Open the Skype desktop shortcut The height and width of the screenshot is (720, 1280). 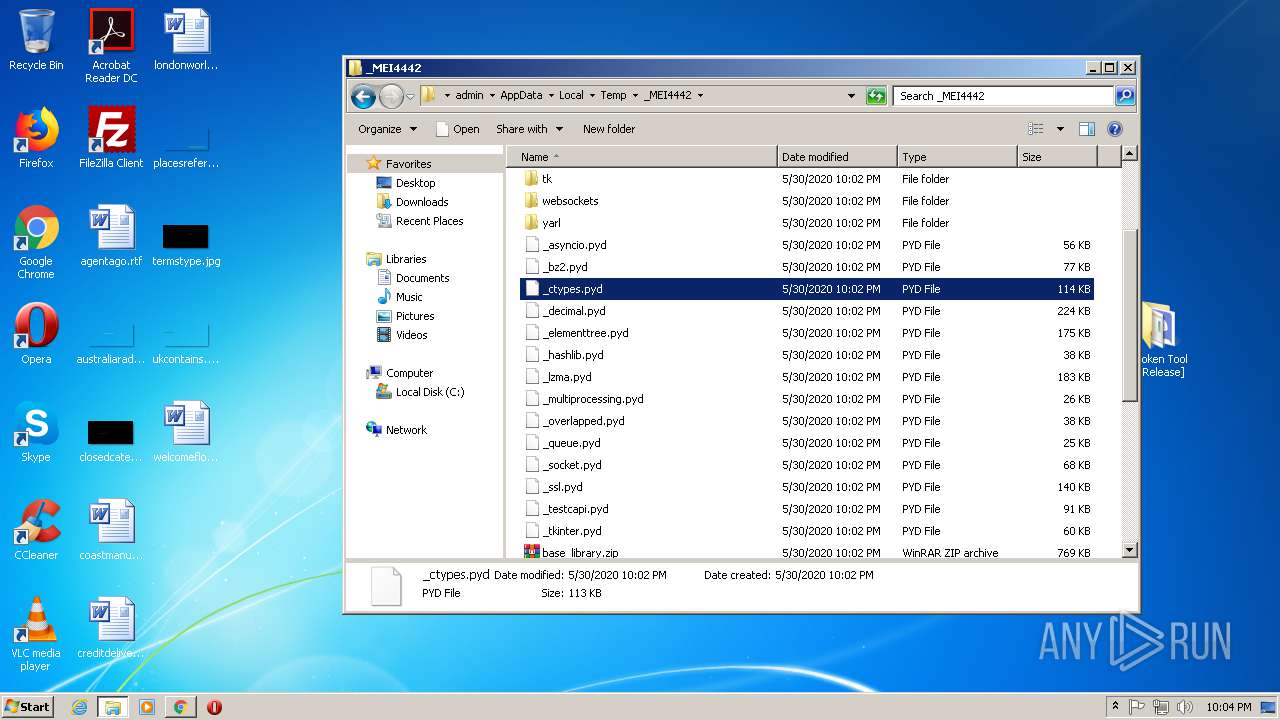tap(36, 432)
